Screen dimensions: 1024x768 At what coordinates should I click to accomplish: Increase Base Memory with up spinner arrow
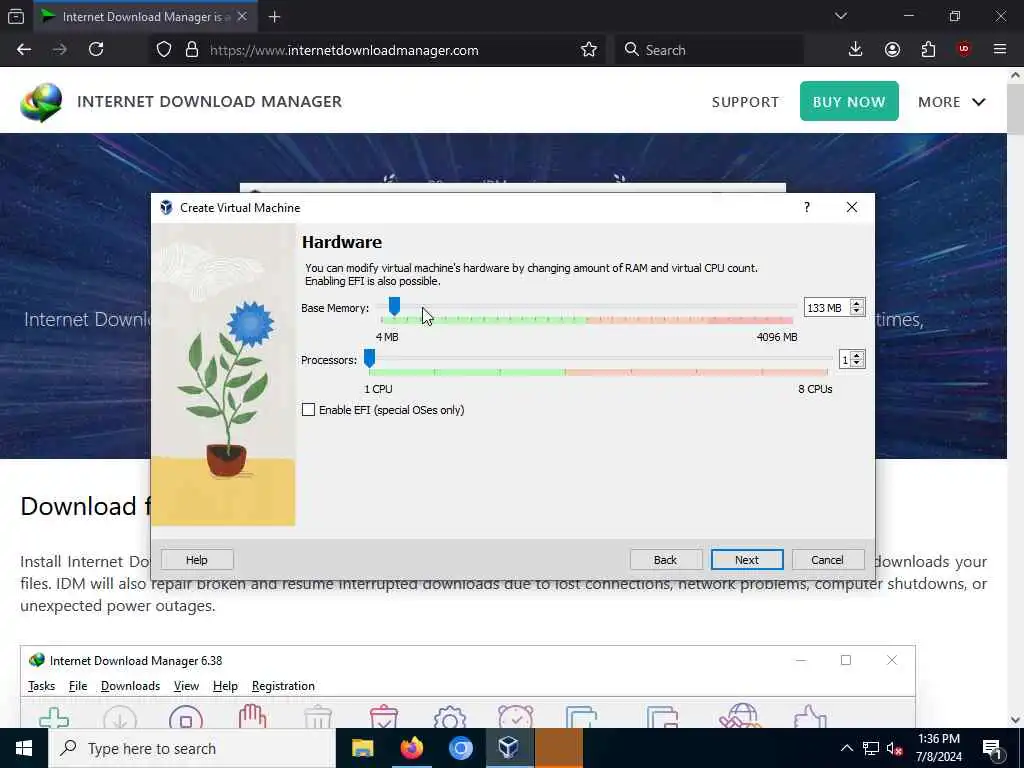(x=857, y=304)
